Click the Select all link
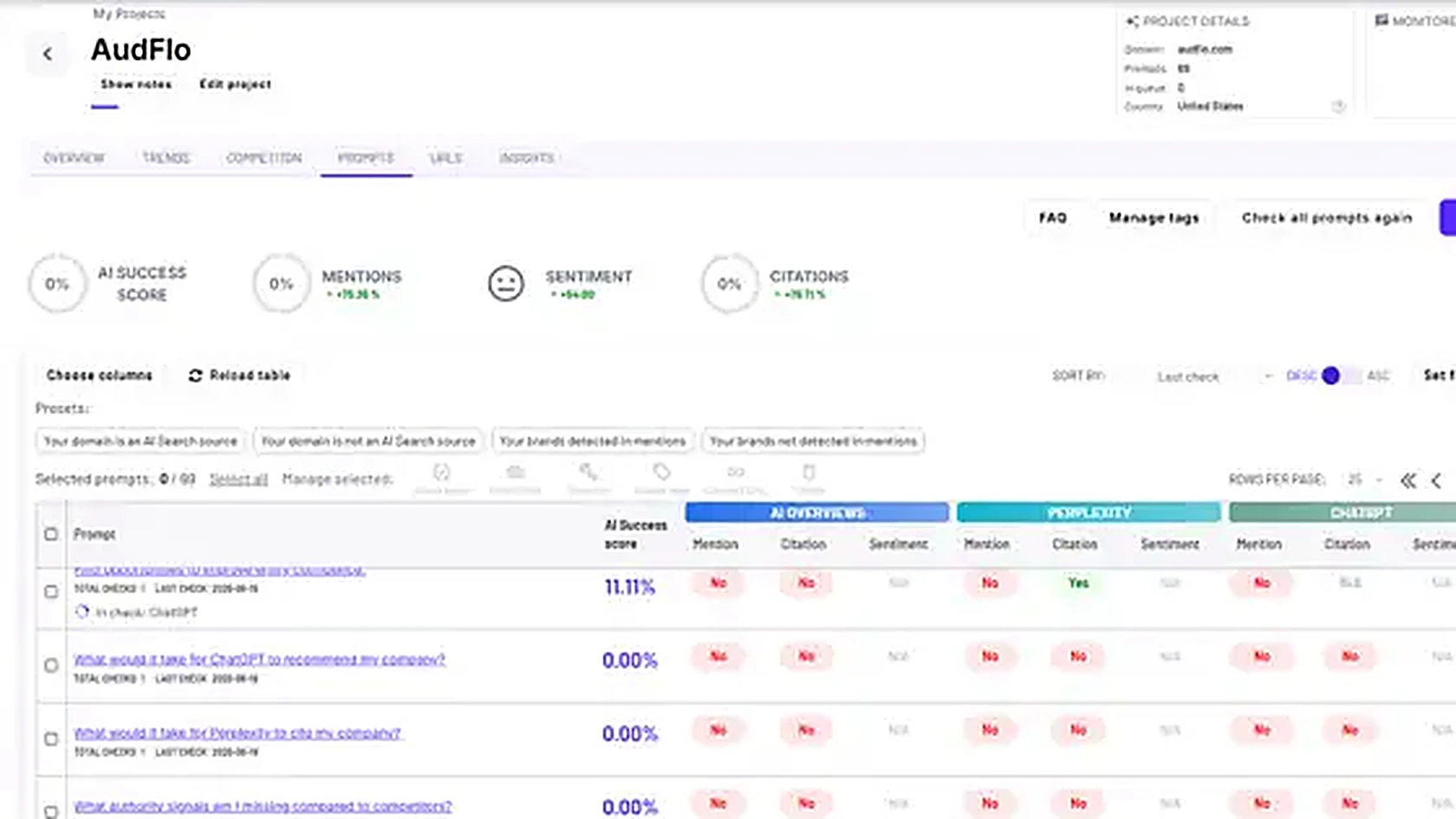 (238, 479)
